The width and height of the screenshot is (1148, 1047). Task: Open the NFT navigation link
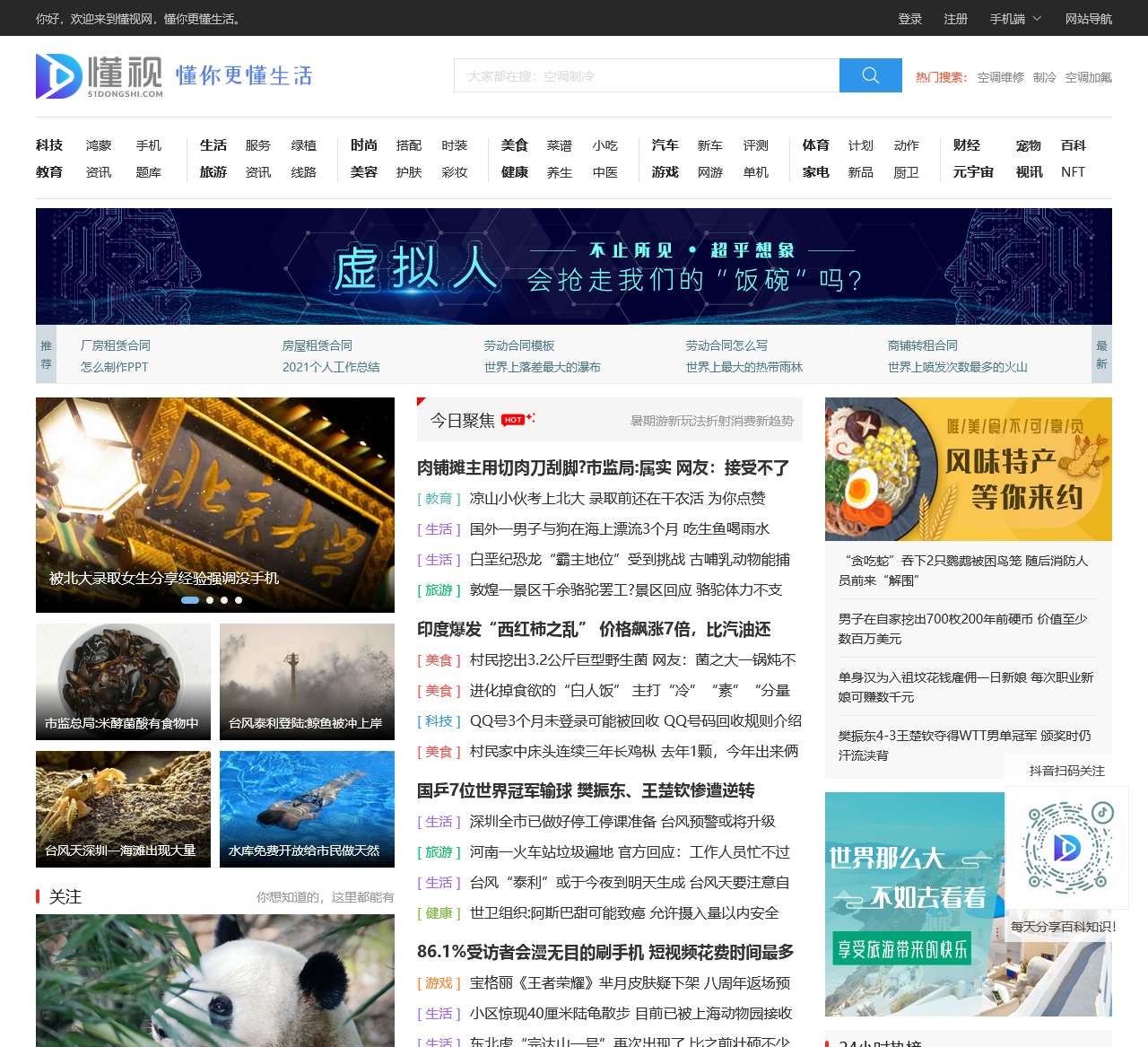point(1074,172)
